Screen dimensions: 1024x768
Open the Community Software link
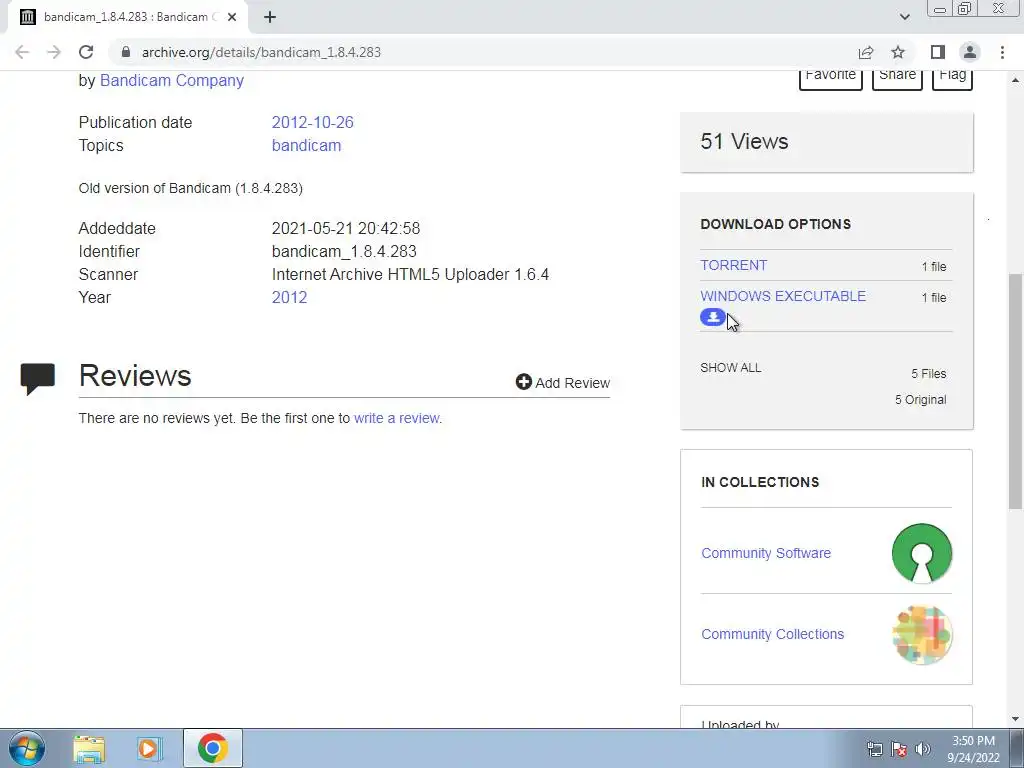766,553
